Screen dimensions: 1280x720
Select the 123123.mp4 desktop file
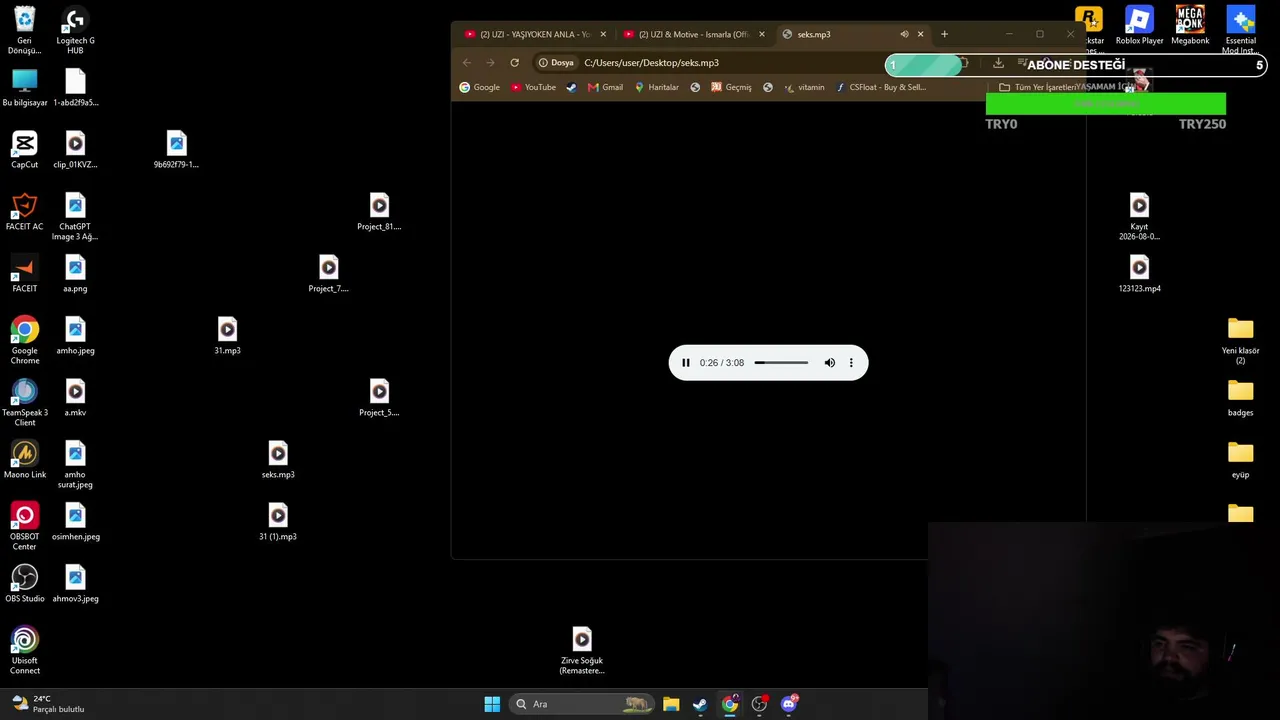(1139, 275)
